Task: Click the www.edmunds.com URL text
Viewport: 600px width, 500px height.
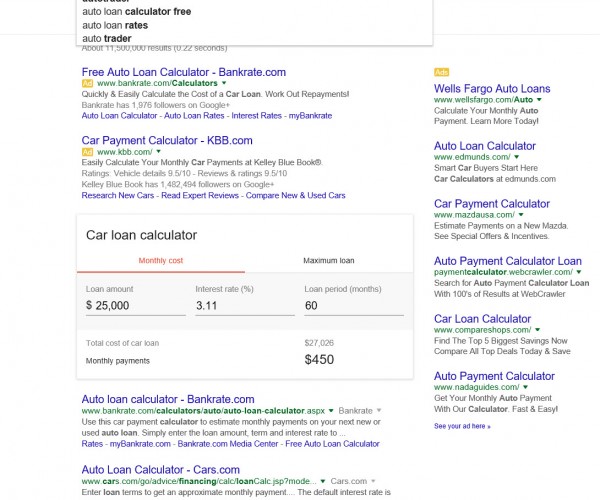Action: [472, 157]
